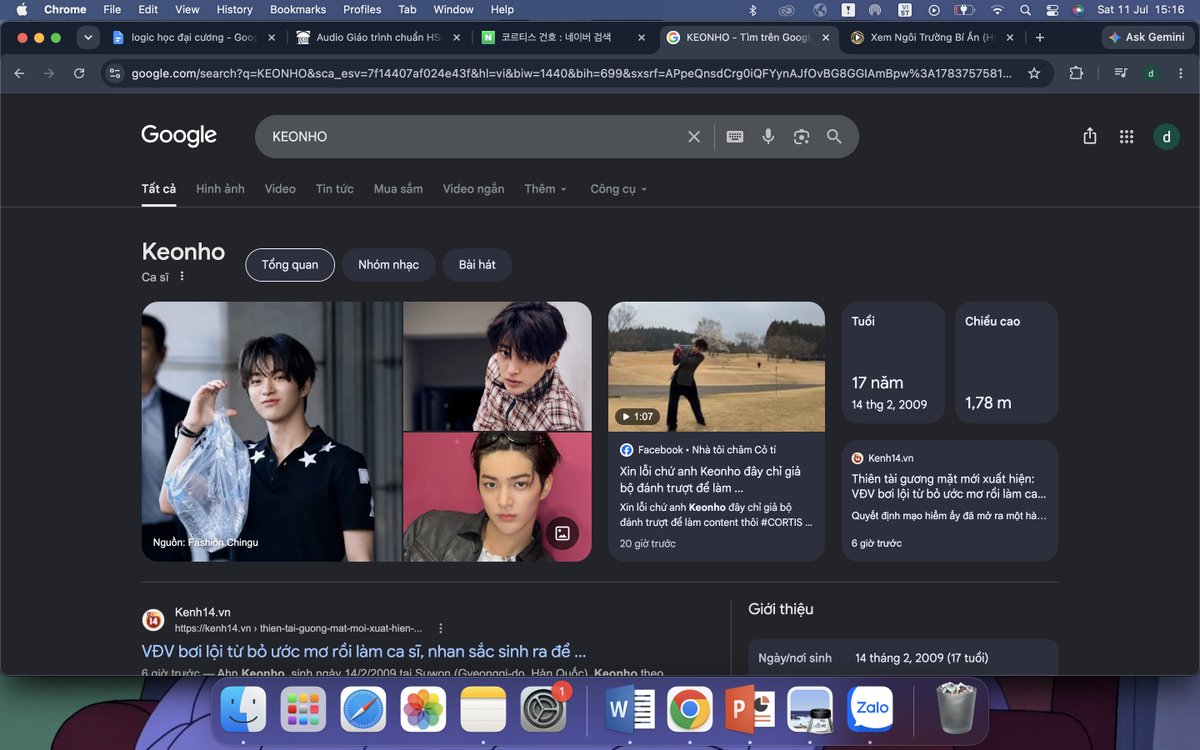
Task: Open the Bookmarks menu
Action: [298, 9]
